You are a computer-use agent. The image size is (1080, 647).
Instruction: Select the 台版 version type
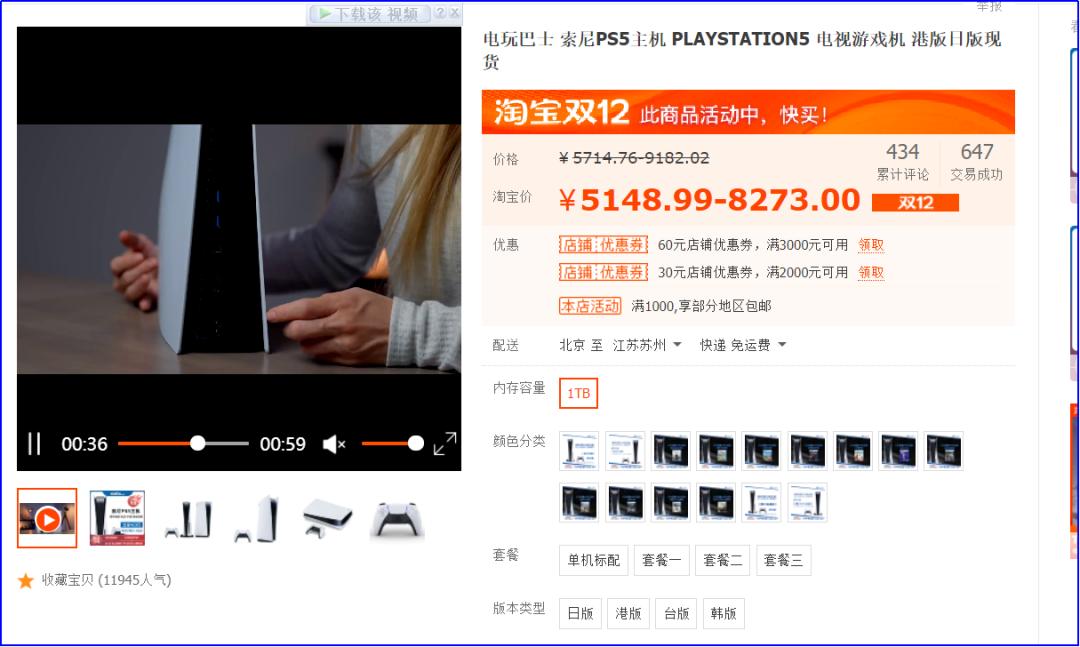coord(676,613)
